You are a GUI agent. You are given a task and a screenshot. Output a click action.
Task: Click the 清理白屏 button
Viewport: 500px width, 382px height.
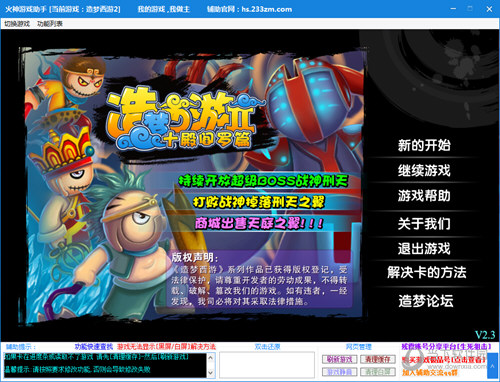tap(378, 372)
